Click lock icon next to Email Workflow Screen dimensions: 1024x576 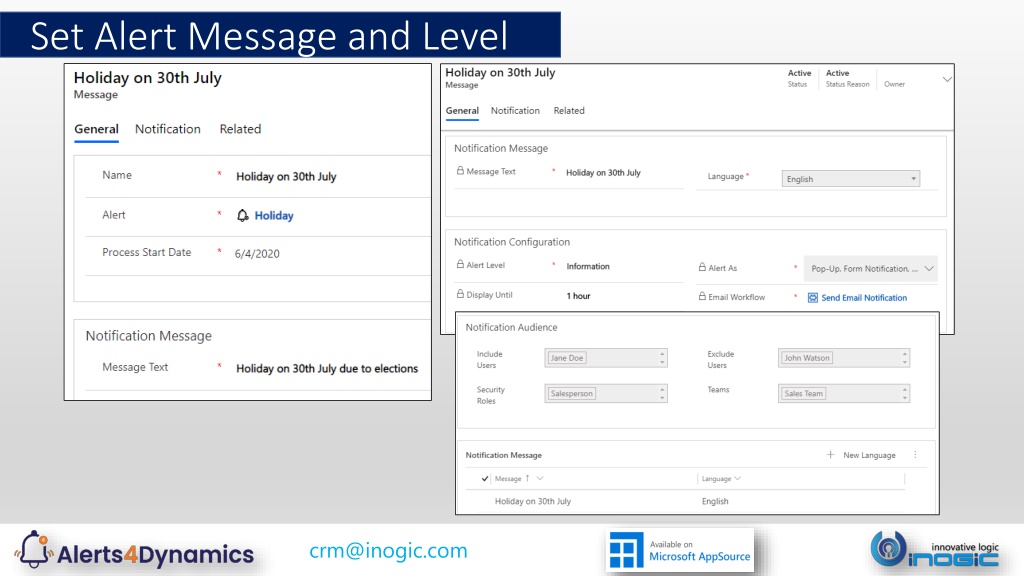[702, 296]
